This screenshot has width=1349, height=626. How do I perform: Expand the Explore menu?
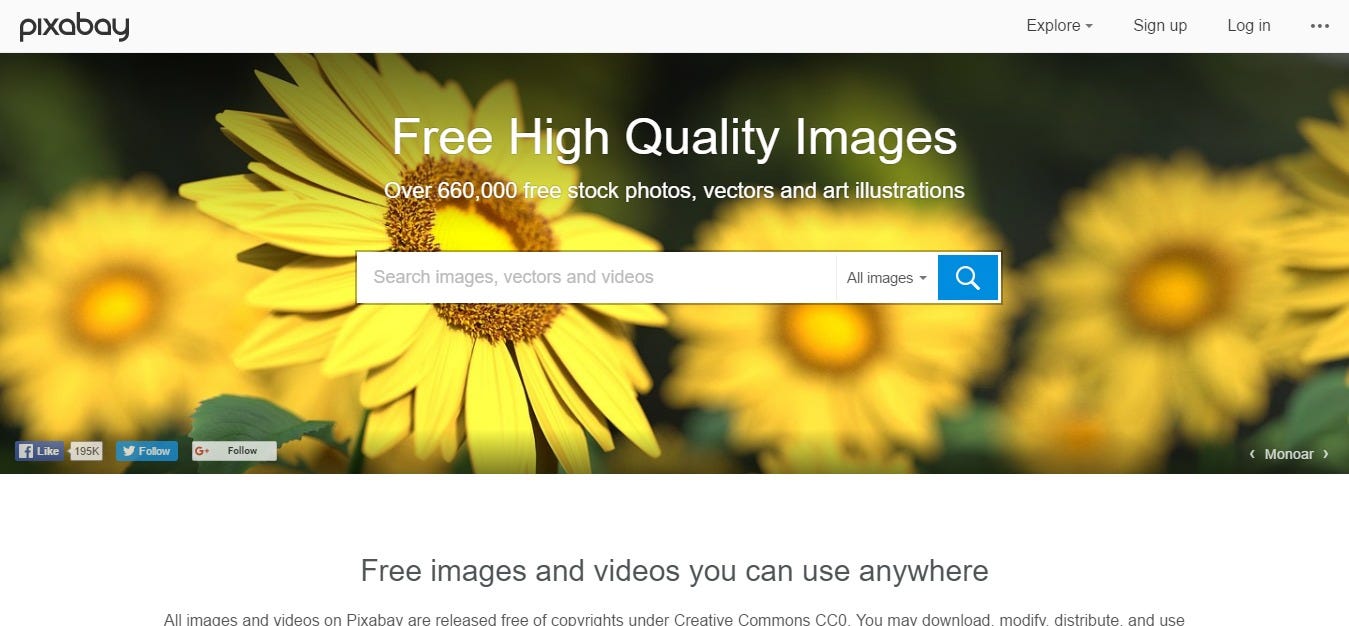point(1059,26)
